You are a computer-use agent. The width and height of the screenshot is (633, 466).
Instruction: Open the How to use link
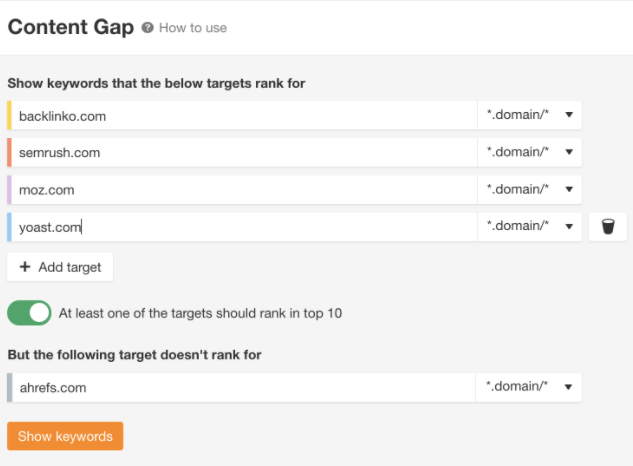(193, 28)
